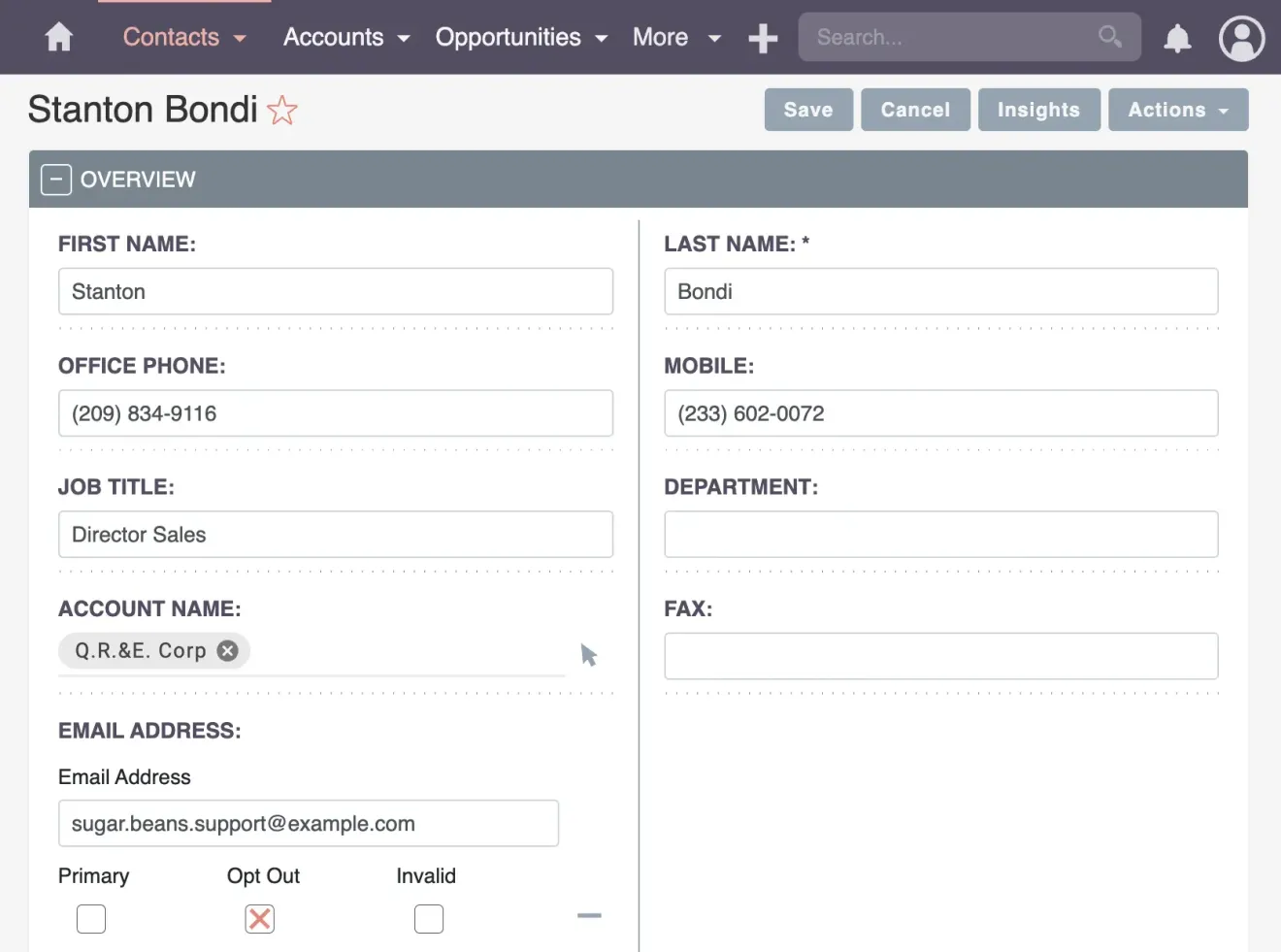The image size is (1281, 952).
Task: Favorite Stanton Bondi via the star icon
Action: coord(281,111)
